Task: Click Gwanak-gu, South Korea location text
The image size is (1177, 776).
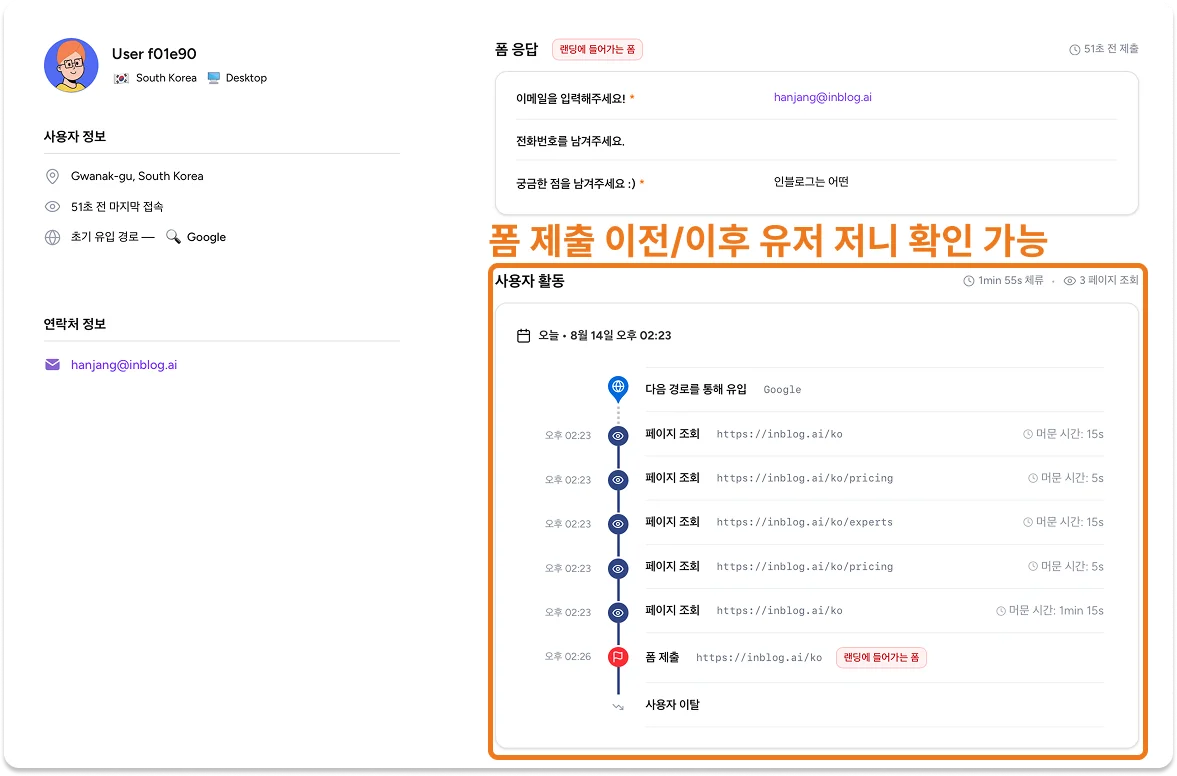Action: click(x=137, y=176)
